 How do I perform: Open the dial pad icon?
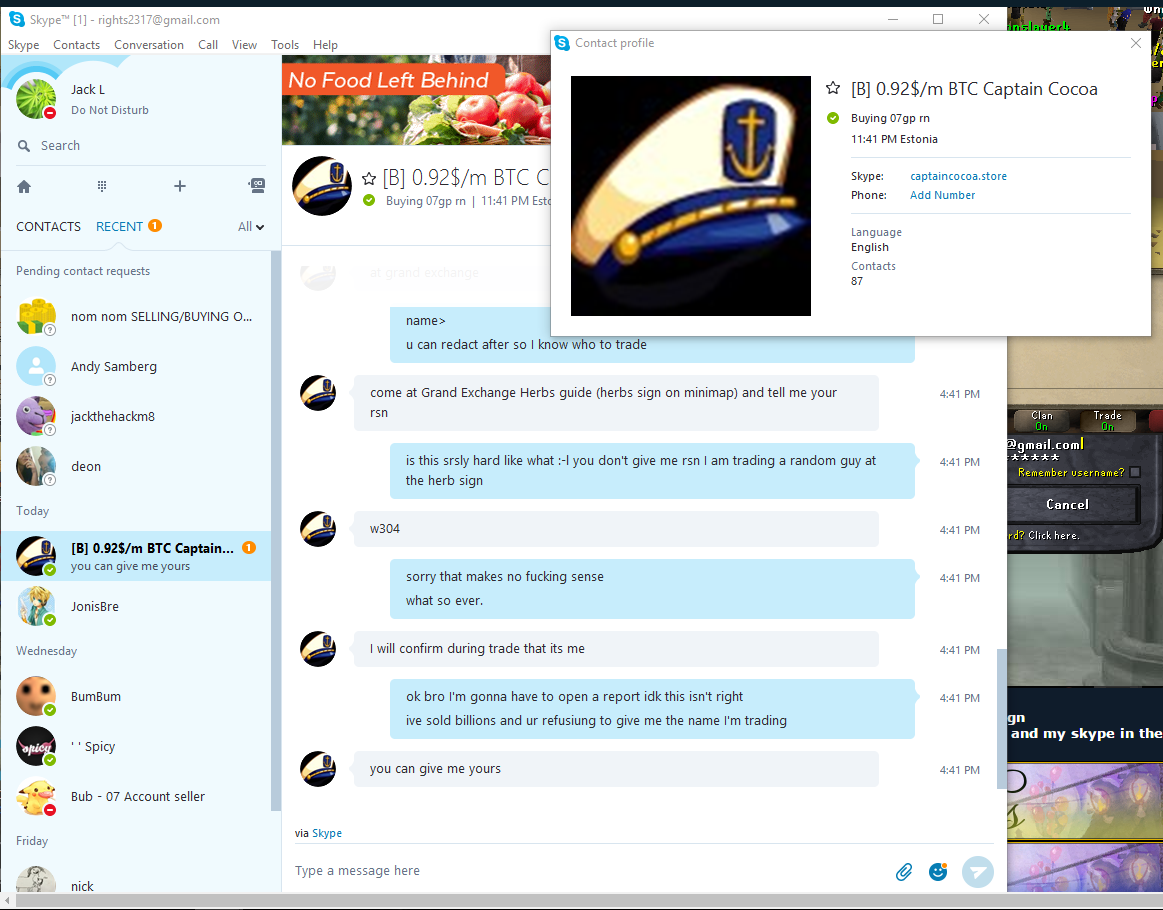pos(102,186)
